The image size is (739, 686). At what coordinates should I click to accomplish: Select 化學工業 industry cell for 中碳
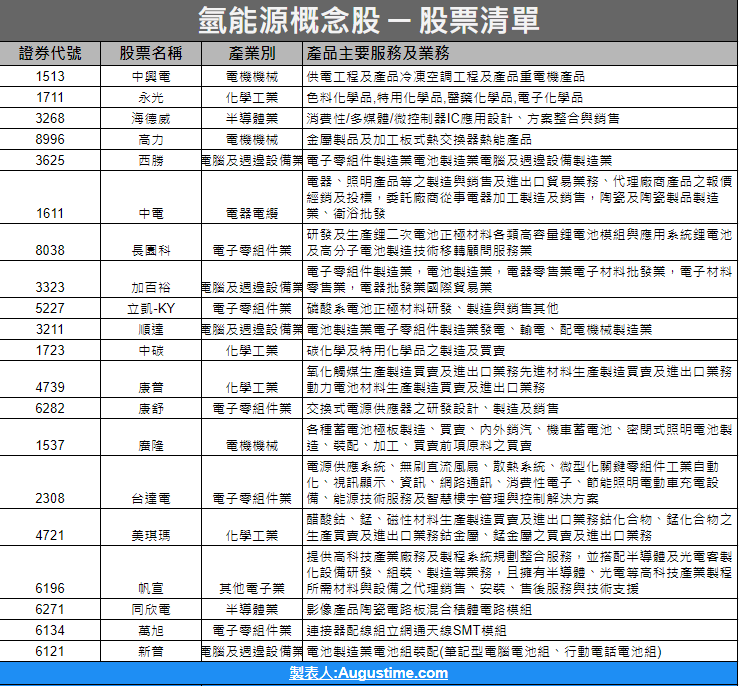252,350
